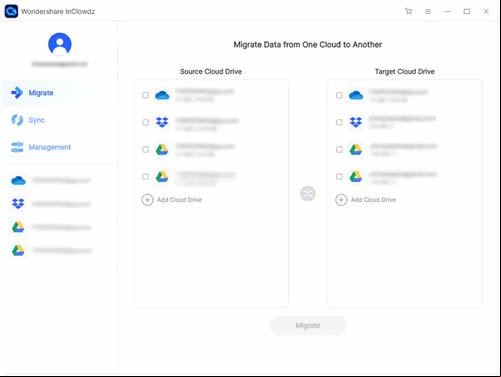Click the Target Cloud Drive heading
The width and height of the screenshot is (501, 377).
click(405, 71)
